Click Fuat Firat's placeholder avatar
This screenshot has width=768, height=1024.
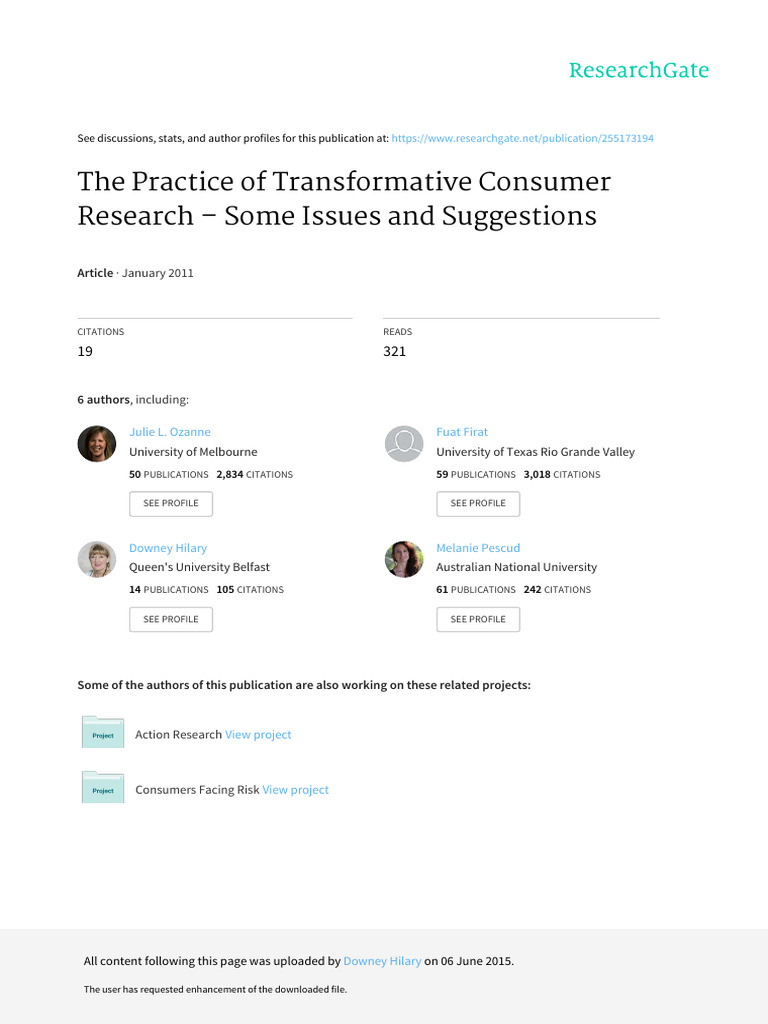tap(404, 444)
